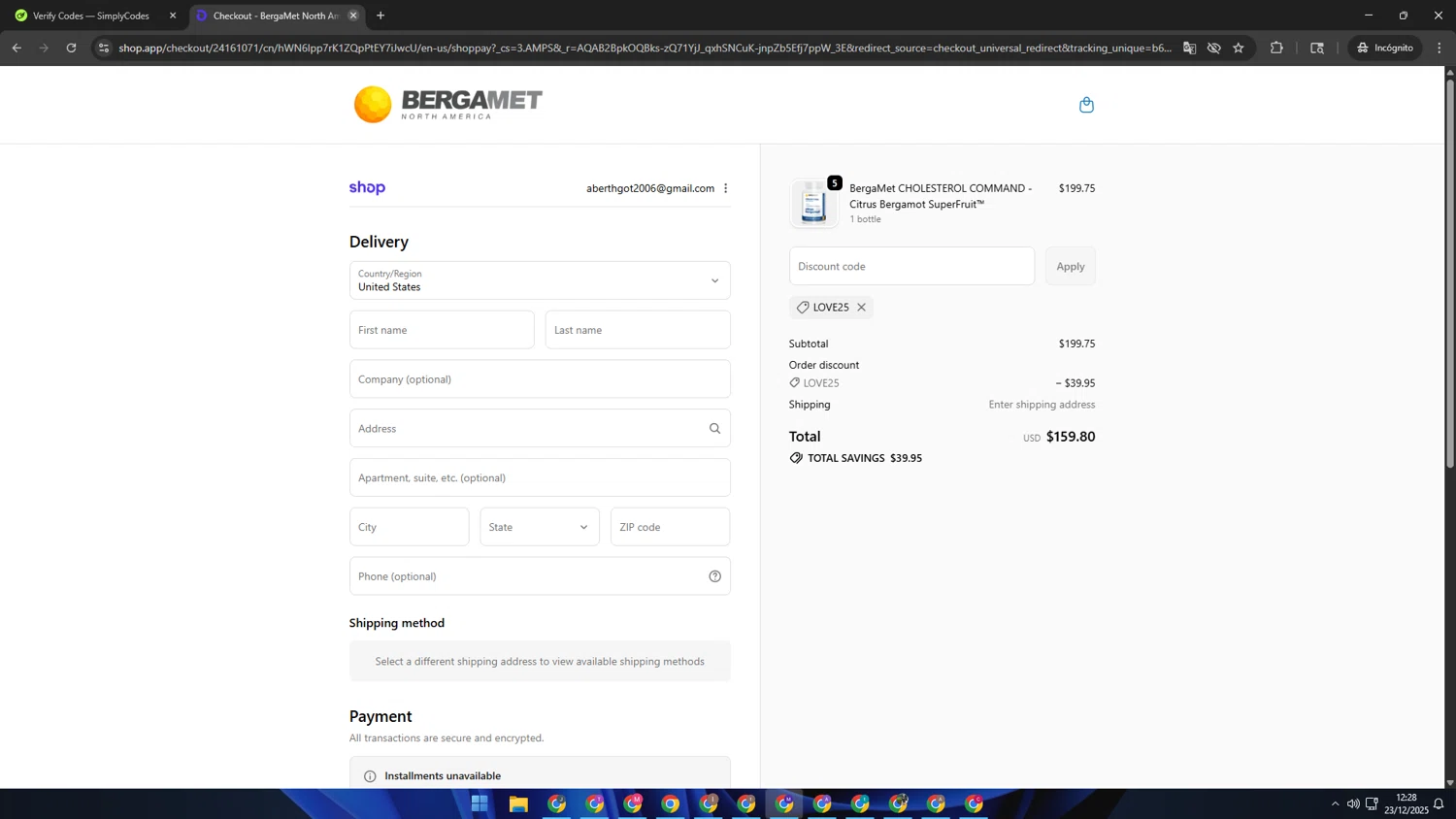Bookmark this page with the star icon
Viewport: 1456px width, 819px height.
coord(1239,48)
